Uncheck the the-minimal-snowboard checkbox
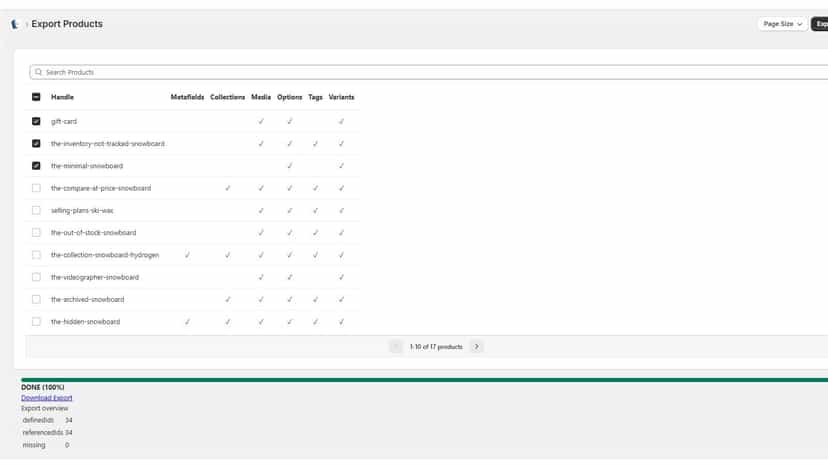Viewport: 828px width, 466px height. tap(36, 165)
